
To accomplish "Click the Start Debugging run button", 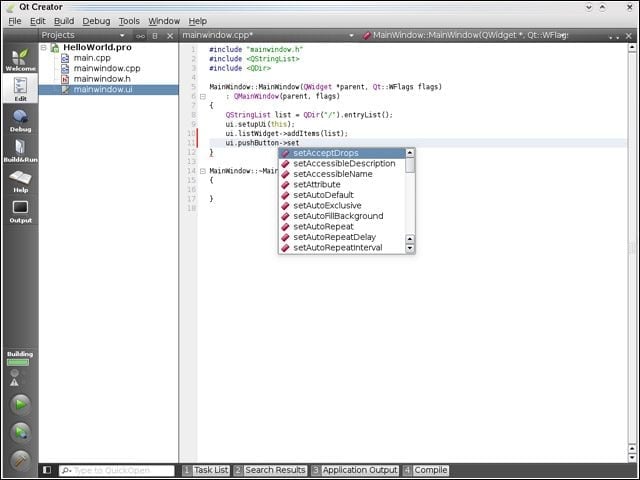I will 20,433.
